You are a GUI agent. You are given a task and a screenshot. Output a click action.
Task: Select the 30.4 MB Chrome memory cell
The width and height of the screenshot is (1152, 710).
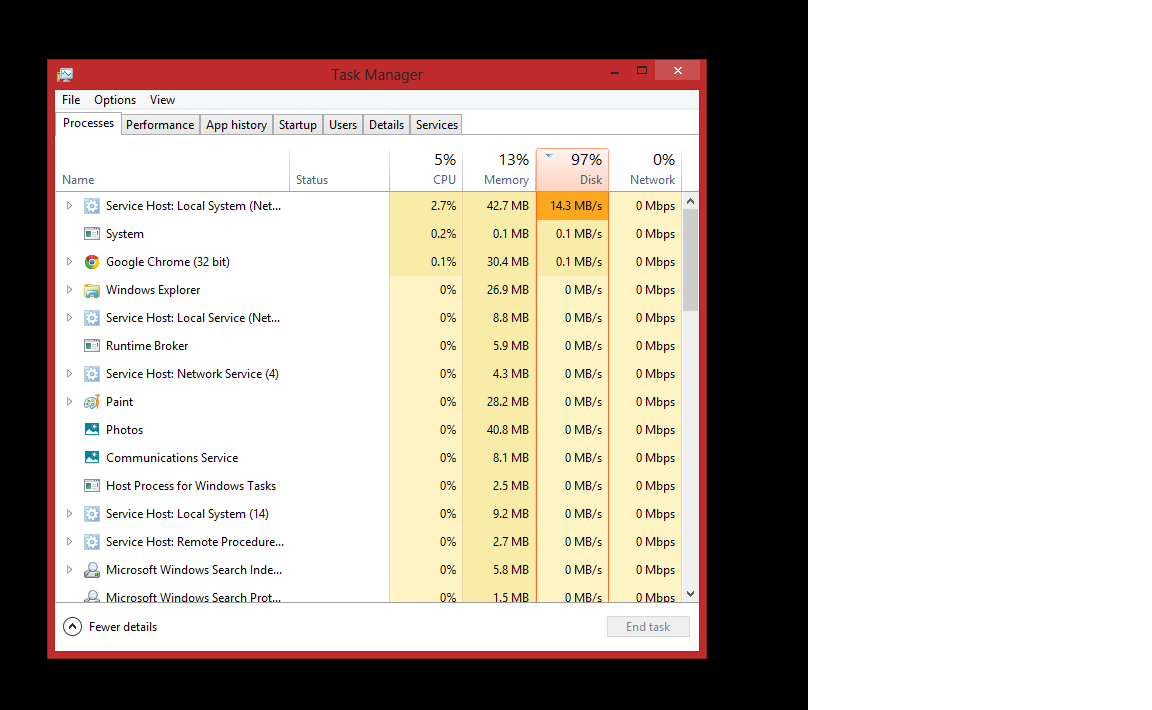(x=500, y=262)
